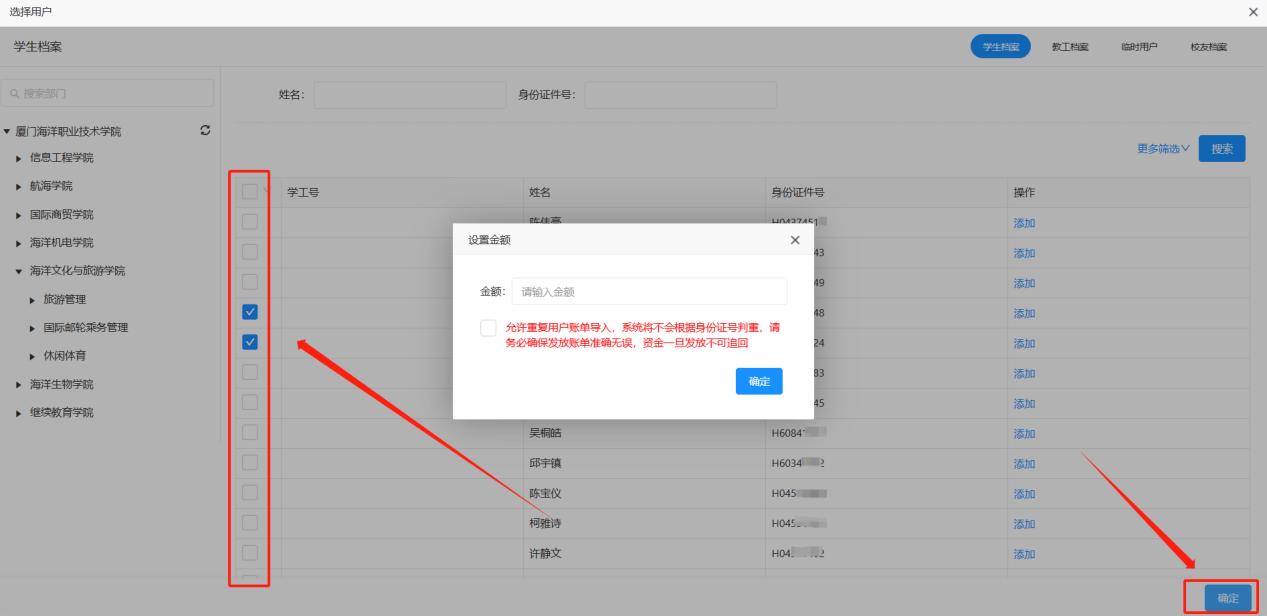
Task: Click the refresh icon beside 厦门海洋职业技术学院
Action: pyautogui.click(x=205, y=130)
